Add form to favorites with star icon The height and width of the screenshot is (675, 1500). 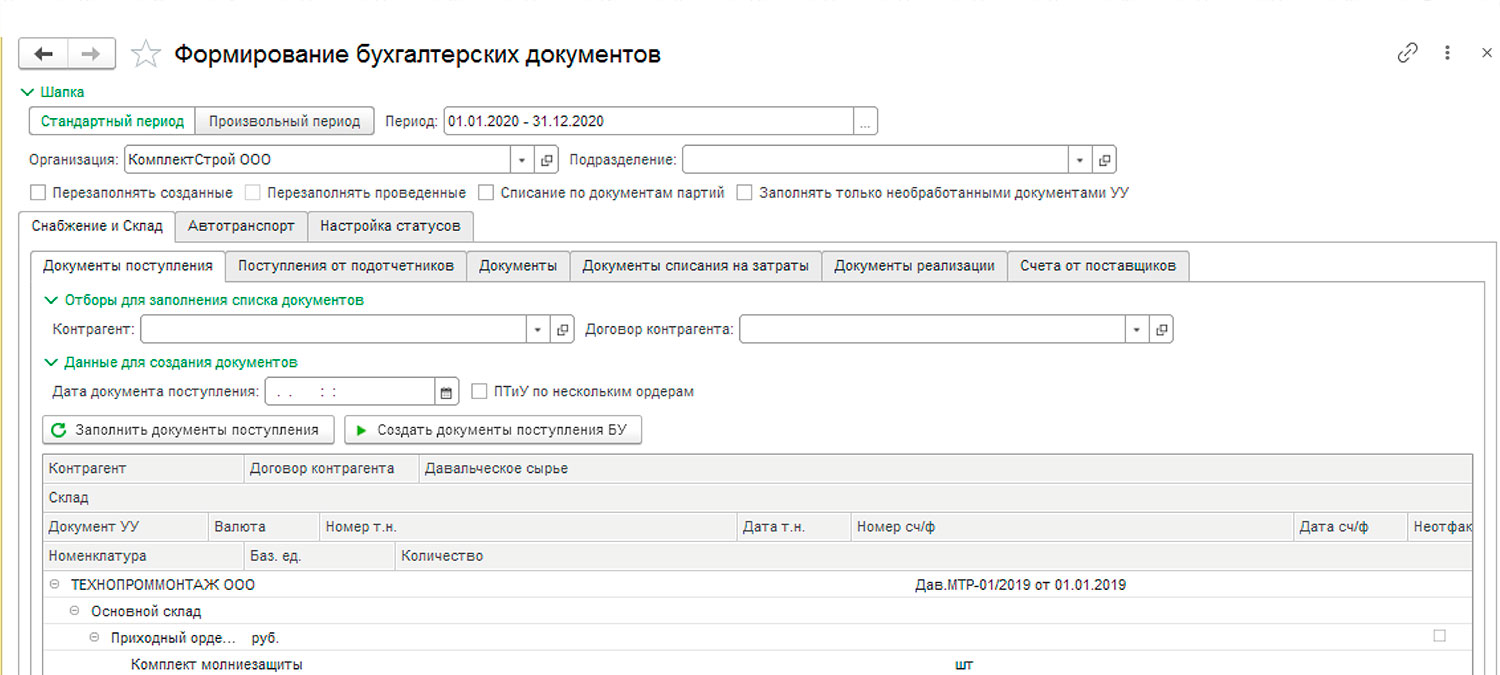click(x=146, y=54)
